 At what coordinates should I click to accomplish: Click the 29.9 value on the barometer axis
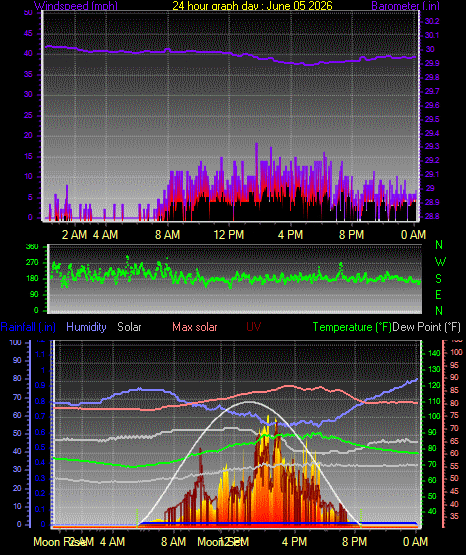432,63
